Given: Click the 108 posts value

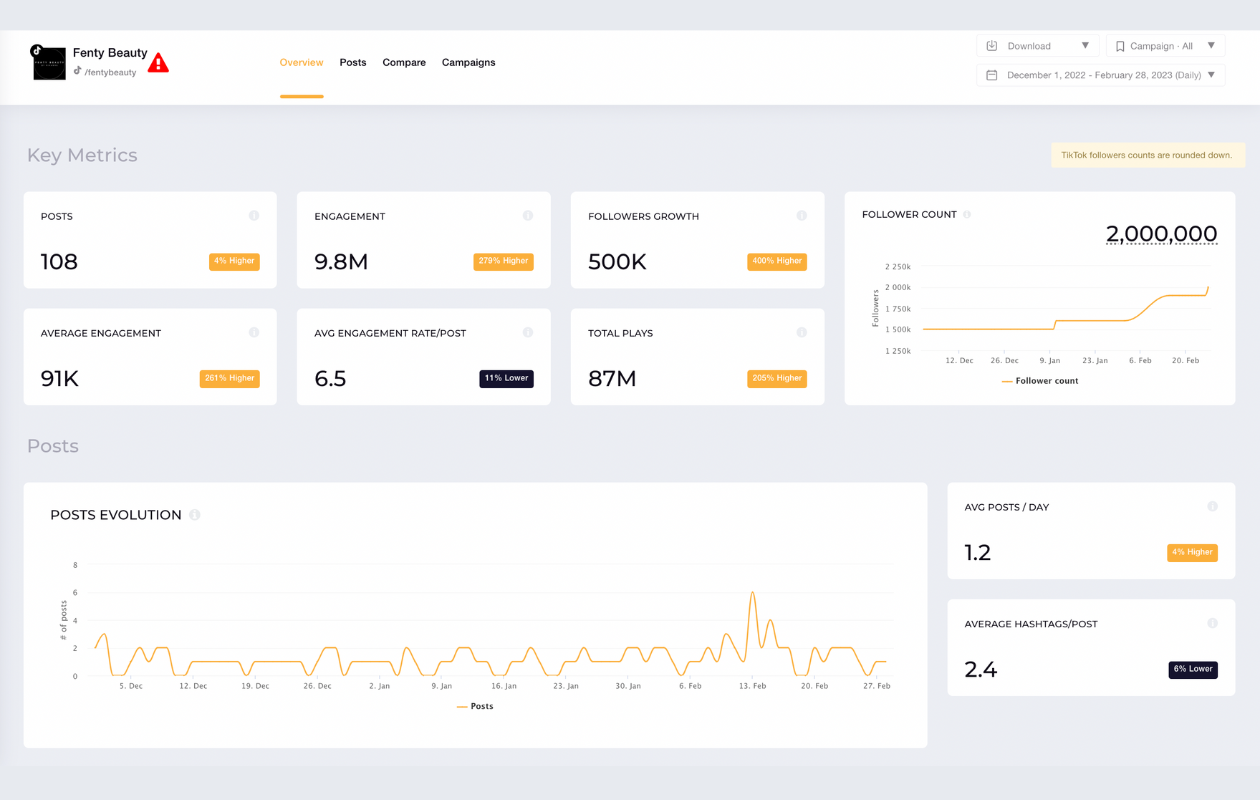Looking at the screenshot, I should coord(59,262).
